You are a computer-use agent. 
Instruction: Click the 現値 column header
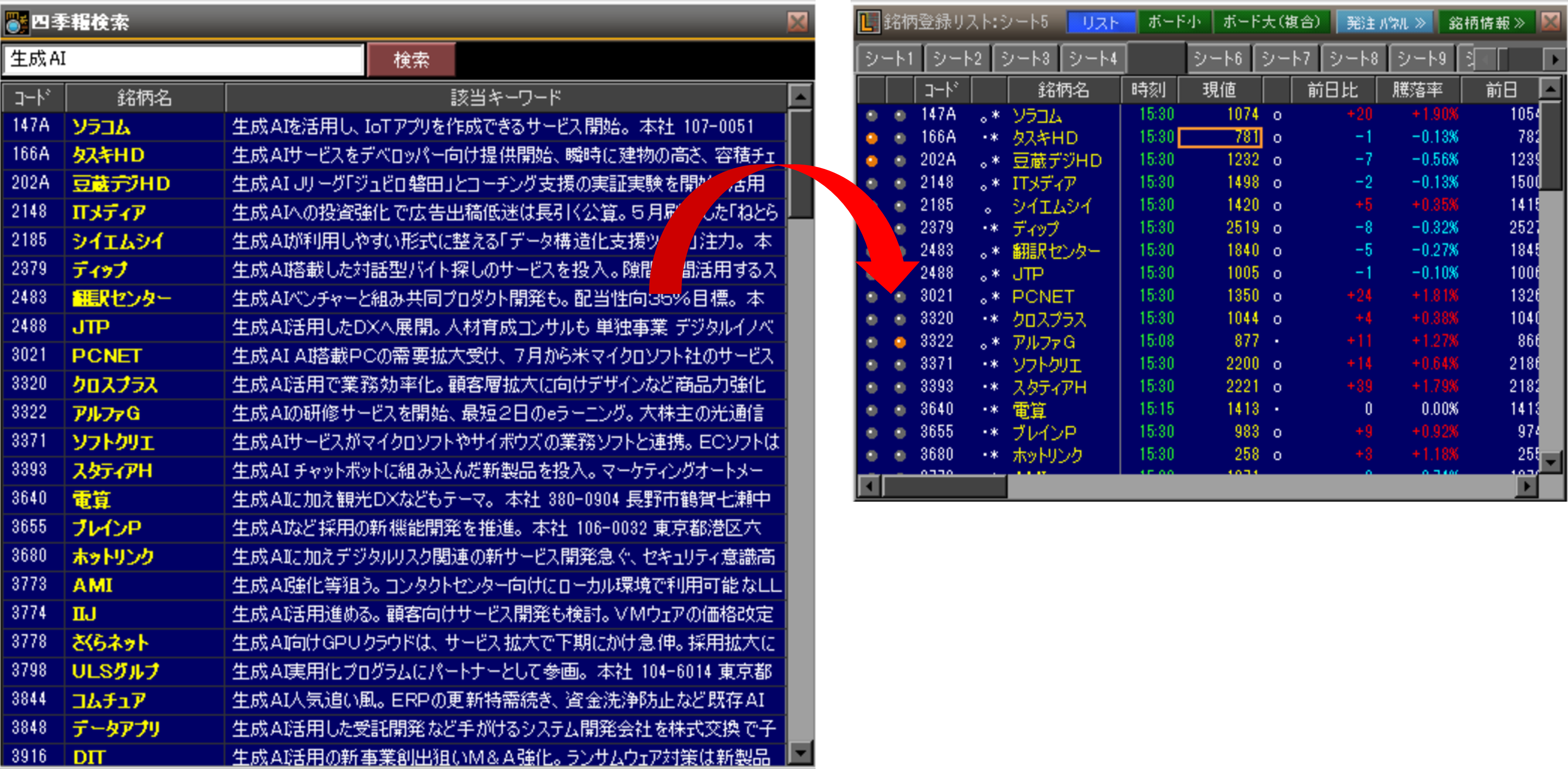point(1220,90)
